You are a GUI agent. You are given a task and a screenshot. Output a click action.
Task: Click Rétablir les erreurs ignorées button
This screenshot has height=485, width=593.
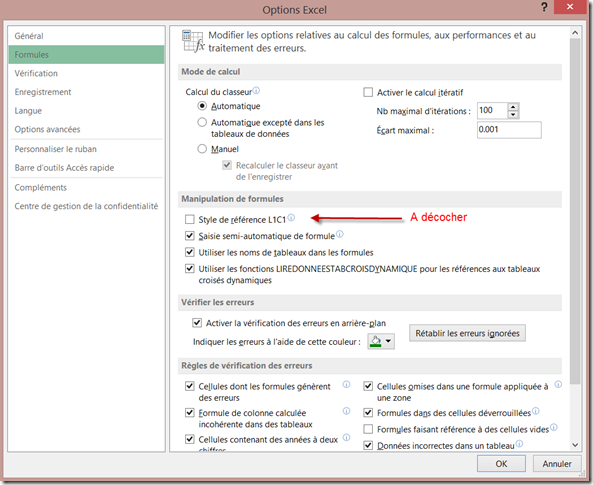pyautogui.click(x=467, y=333)
